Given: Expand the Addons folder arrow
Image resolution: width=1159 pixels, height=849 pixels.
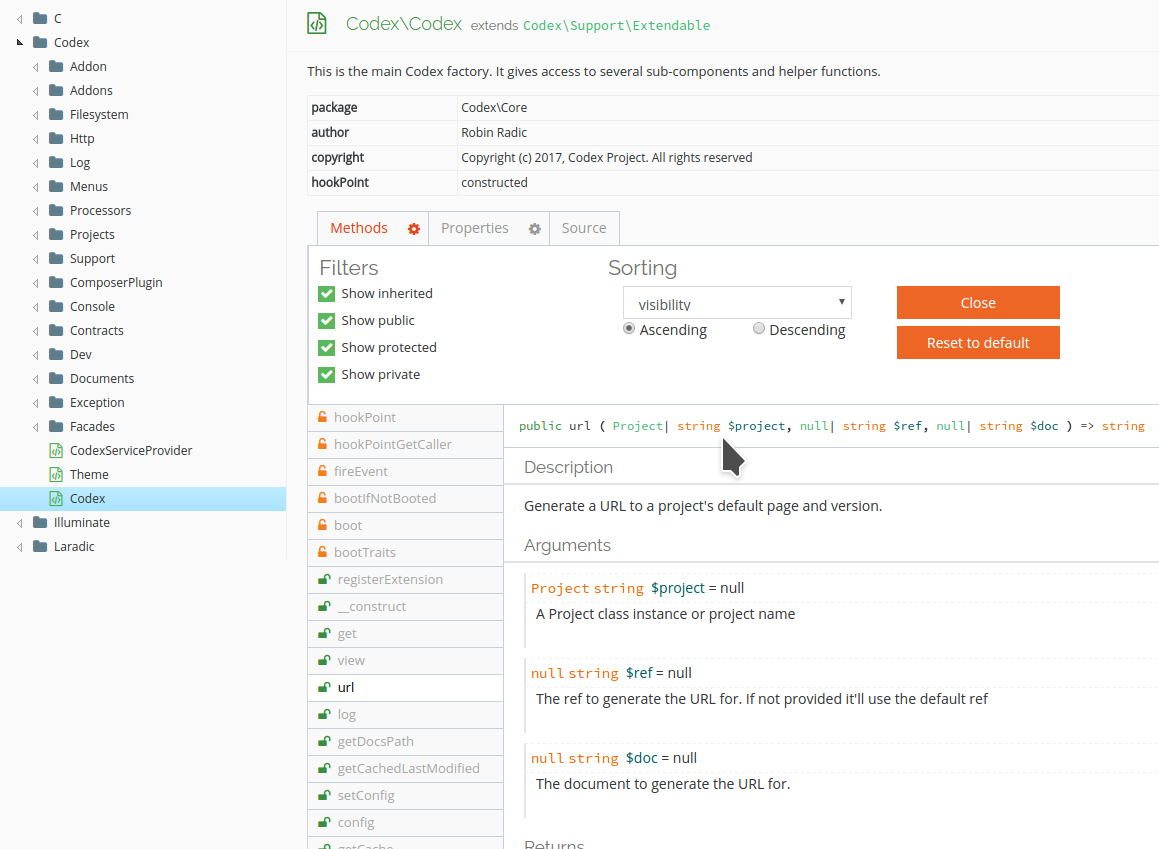Looking at the screenshot, I should [x=35, y=91].
